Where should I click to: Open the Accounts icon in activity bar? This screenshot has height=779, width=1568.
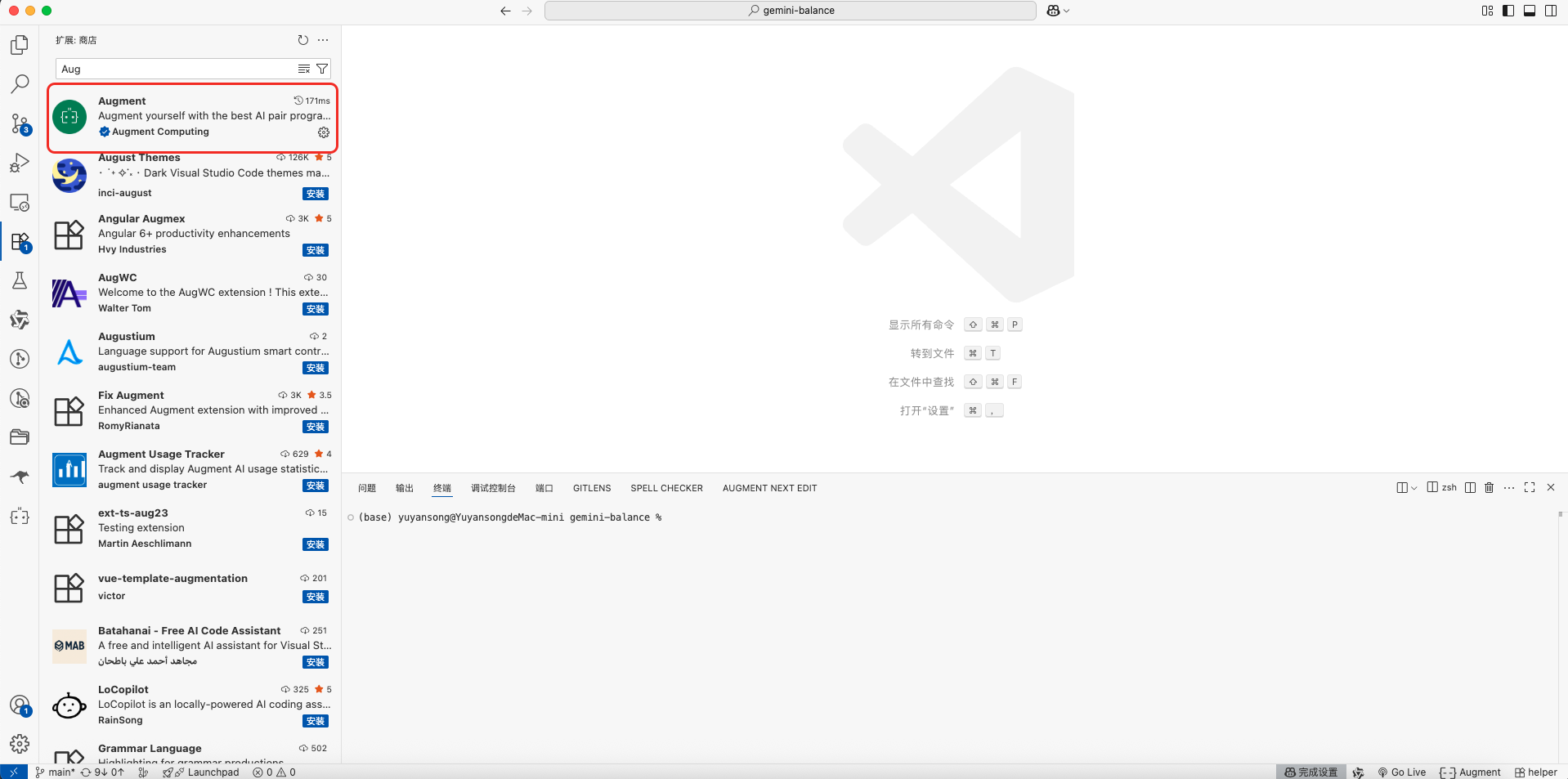point(20,705)
